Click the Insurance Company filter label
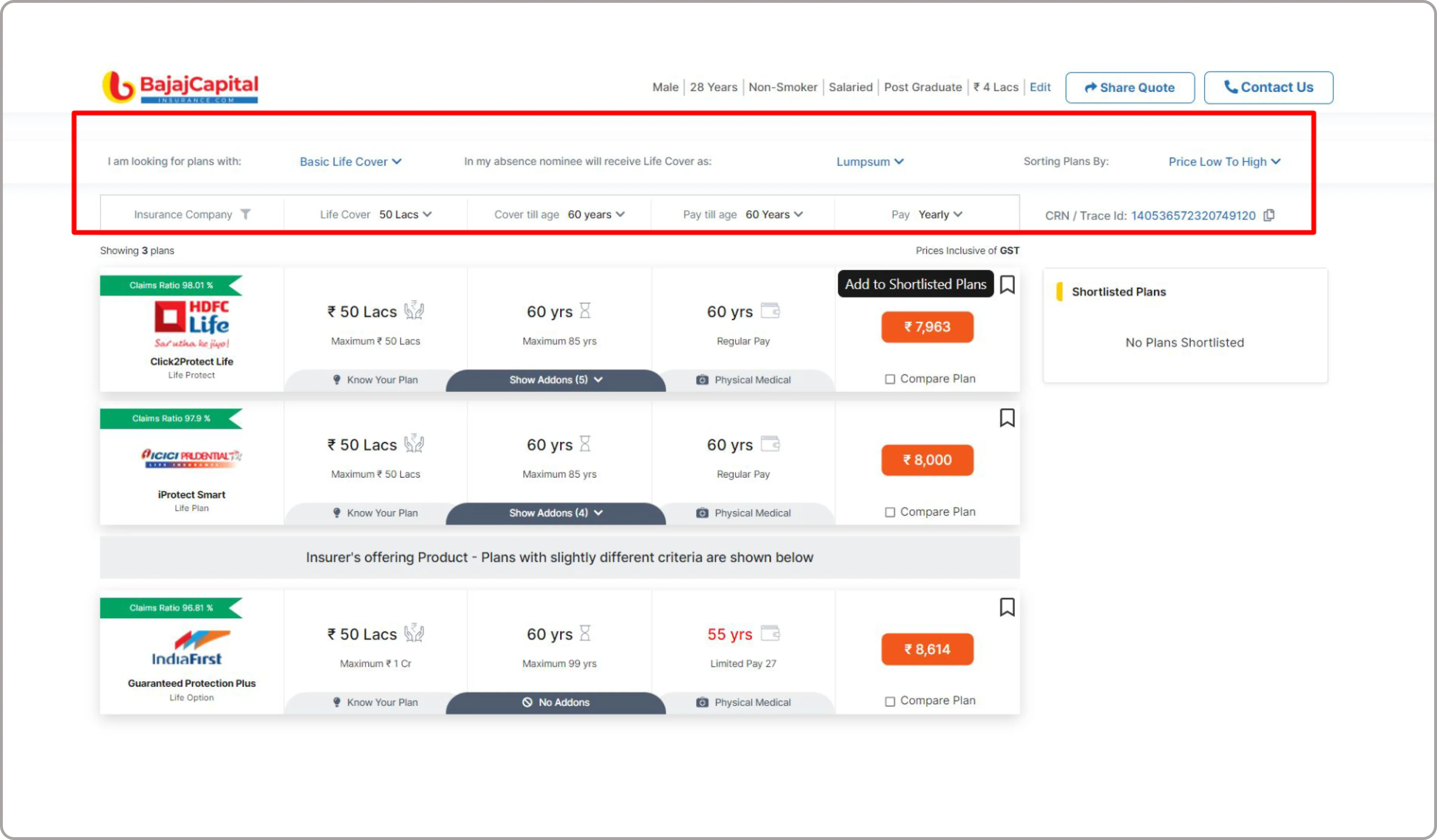This screenshot has width=1437, height=840. click(x=183, y=214)
